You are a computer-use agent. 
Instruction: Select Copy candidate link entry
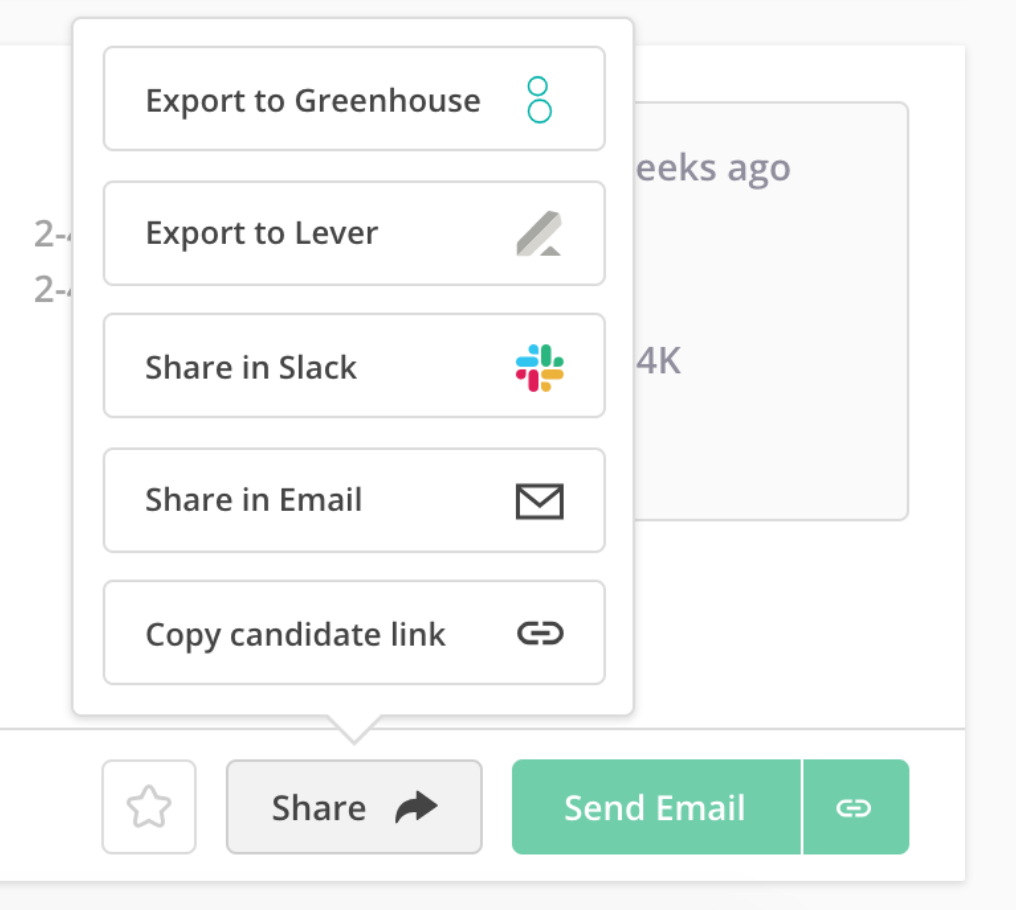pos(354,633)
